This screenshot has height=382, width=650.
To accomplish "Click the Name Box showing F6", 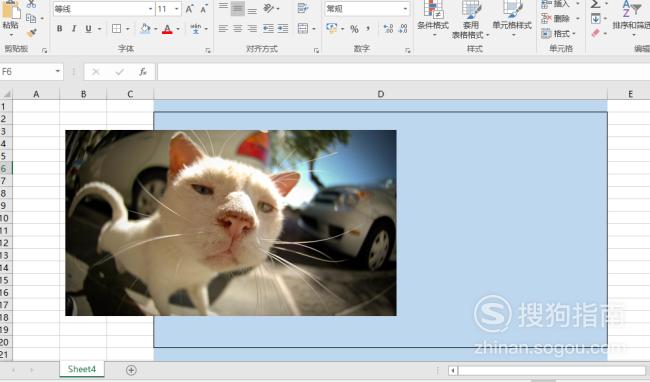I will point(32,72).
